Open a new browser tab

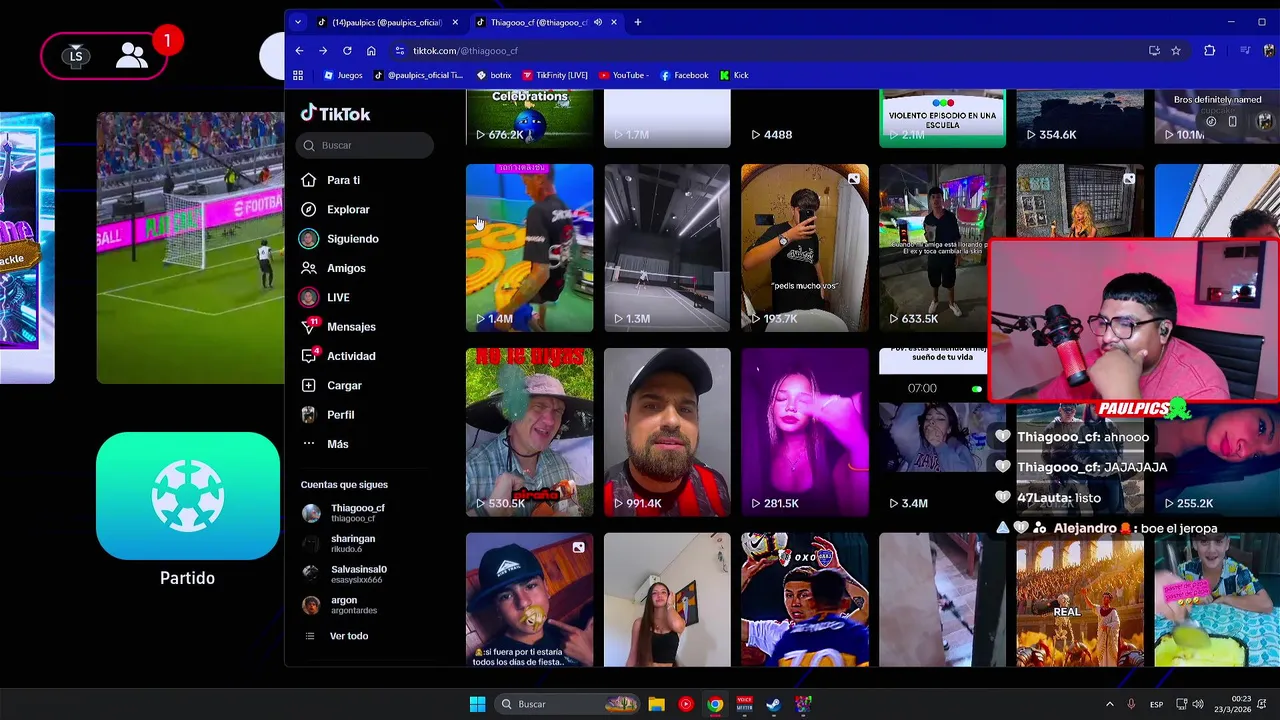click(638, 22)
